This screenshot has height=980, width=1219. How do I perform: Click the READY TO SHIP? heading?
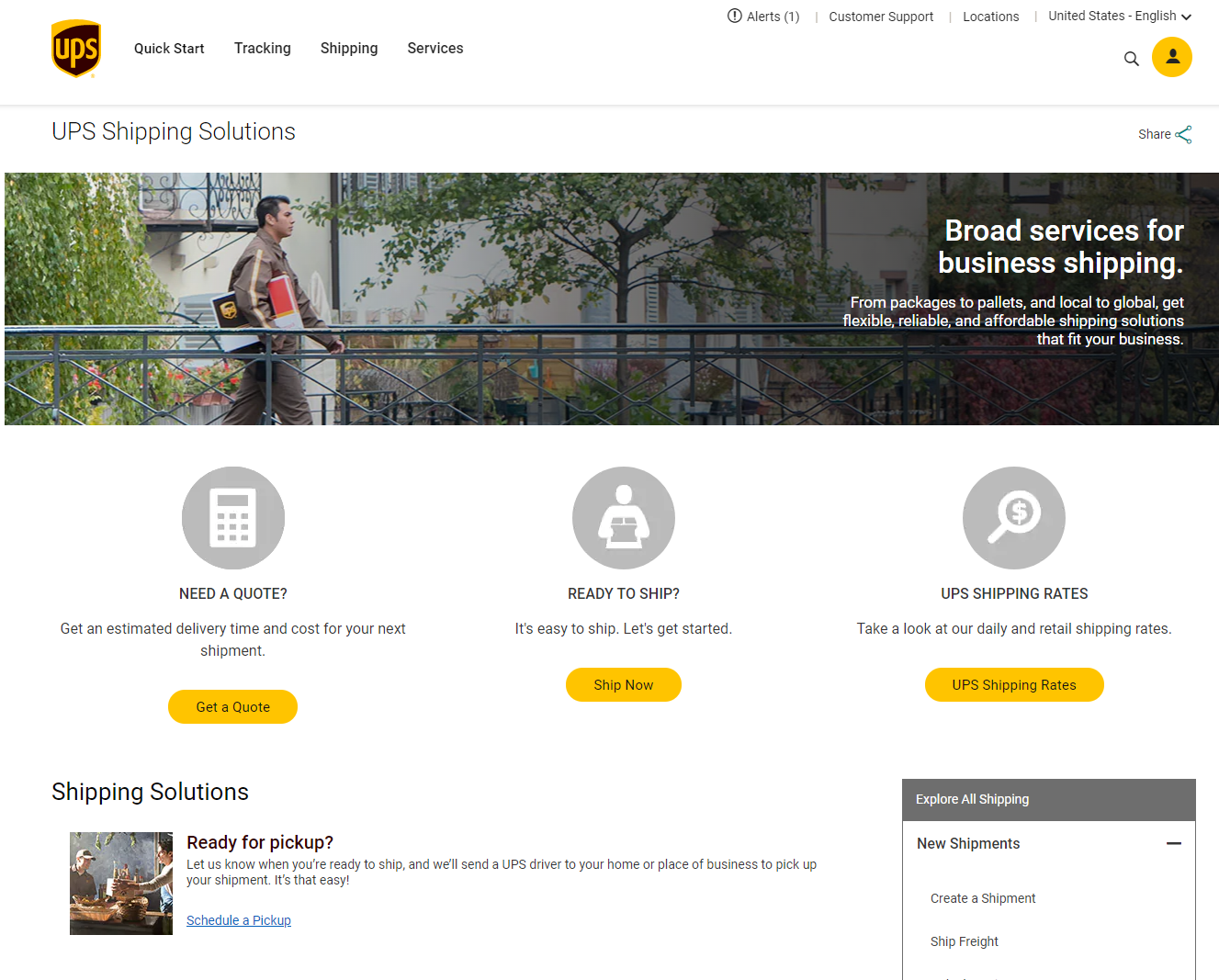tap(624, 594)
